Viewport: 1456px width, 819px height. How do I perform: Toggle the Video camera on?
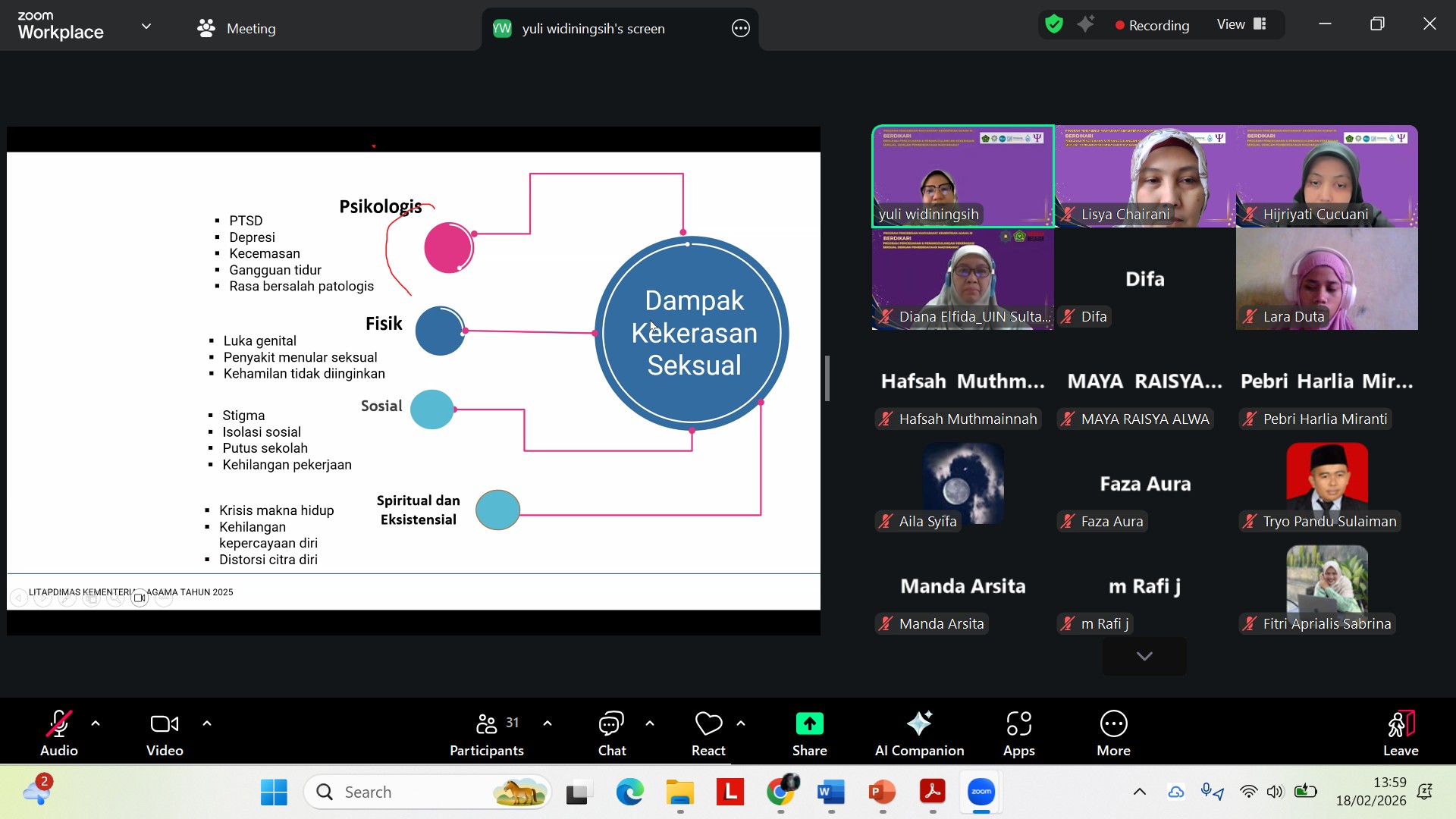pos(165,733)
